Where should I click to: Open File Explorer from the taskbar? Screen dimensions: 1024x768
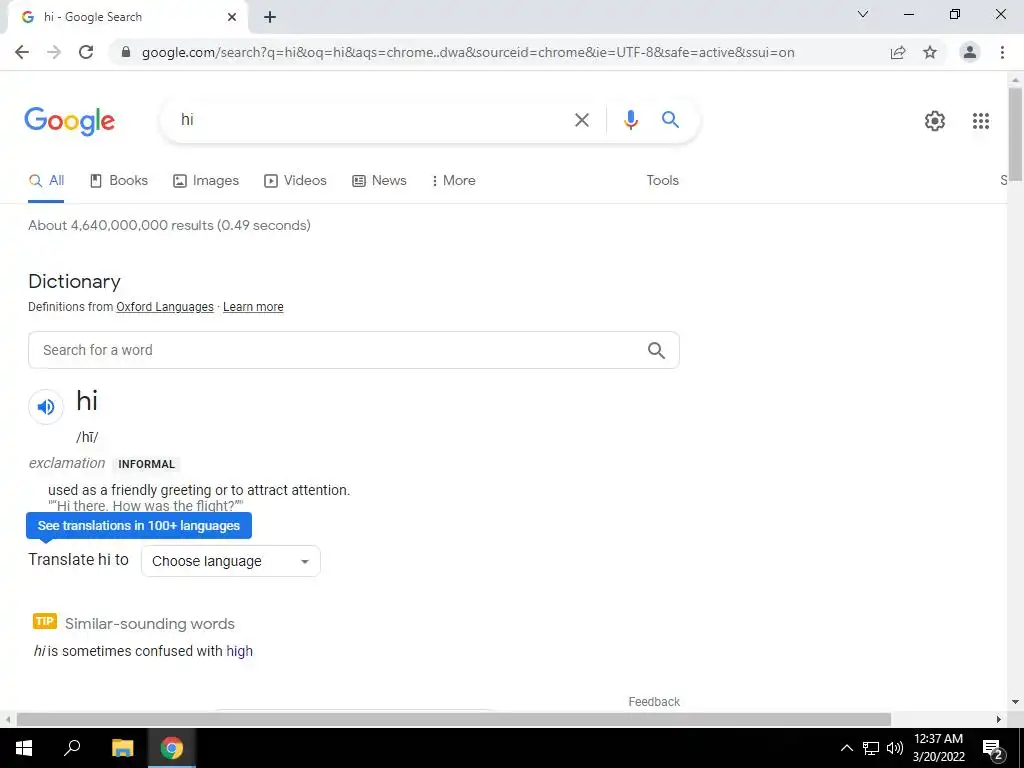[x=122, y=748]
